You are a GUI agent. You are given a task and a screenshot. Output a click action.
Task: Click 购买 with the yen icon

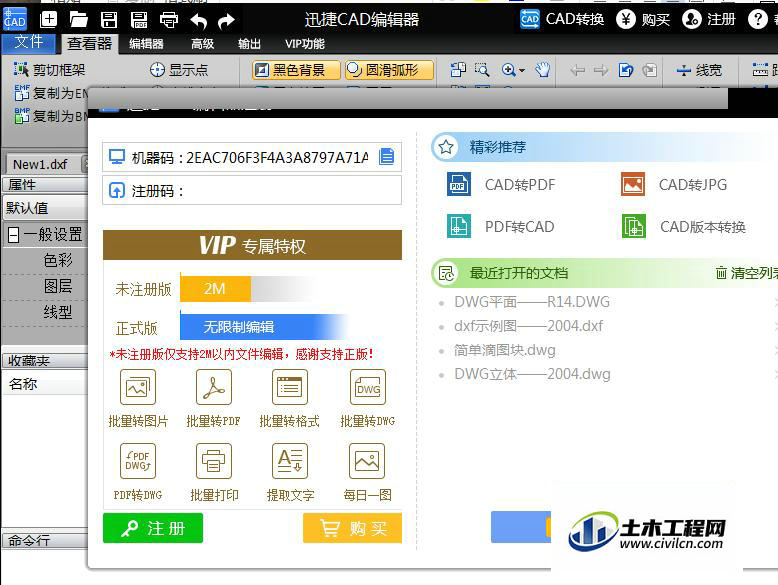click(643, 19)
